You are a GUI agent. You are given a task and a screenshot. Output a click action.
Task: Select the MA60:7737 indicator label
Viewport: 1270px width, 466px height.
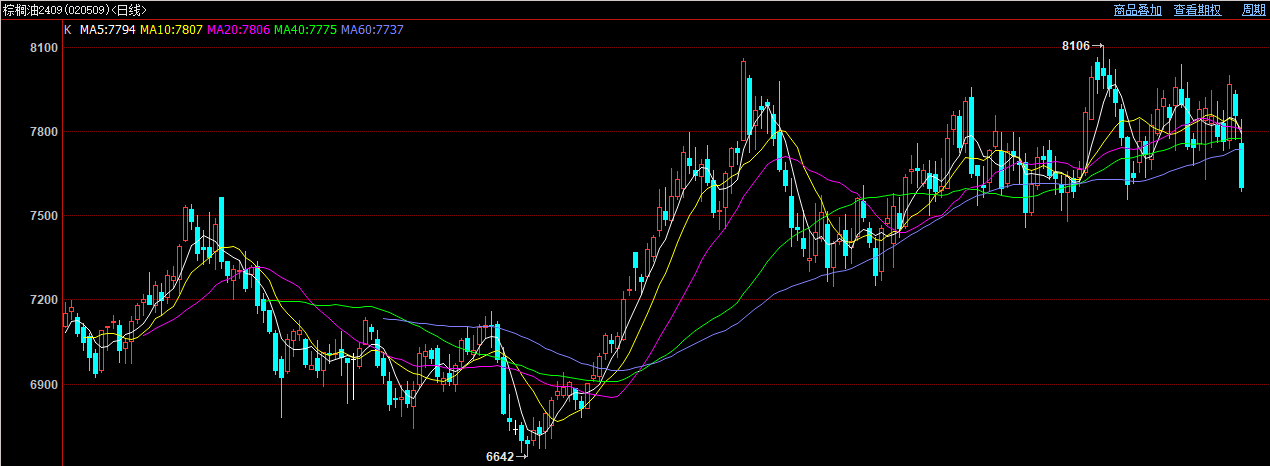(x=372, y=30)
